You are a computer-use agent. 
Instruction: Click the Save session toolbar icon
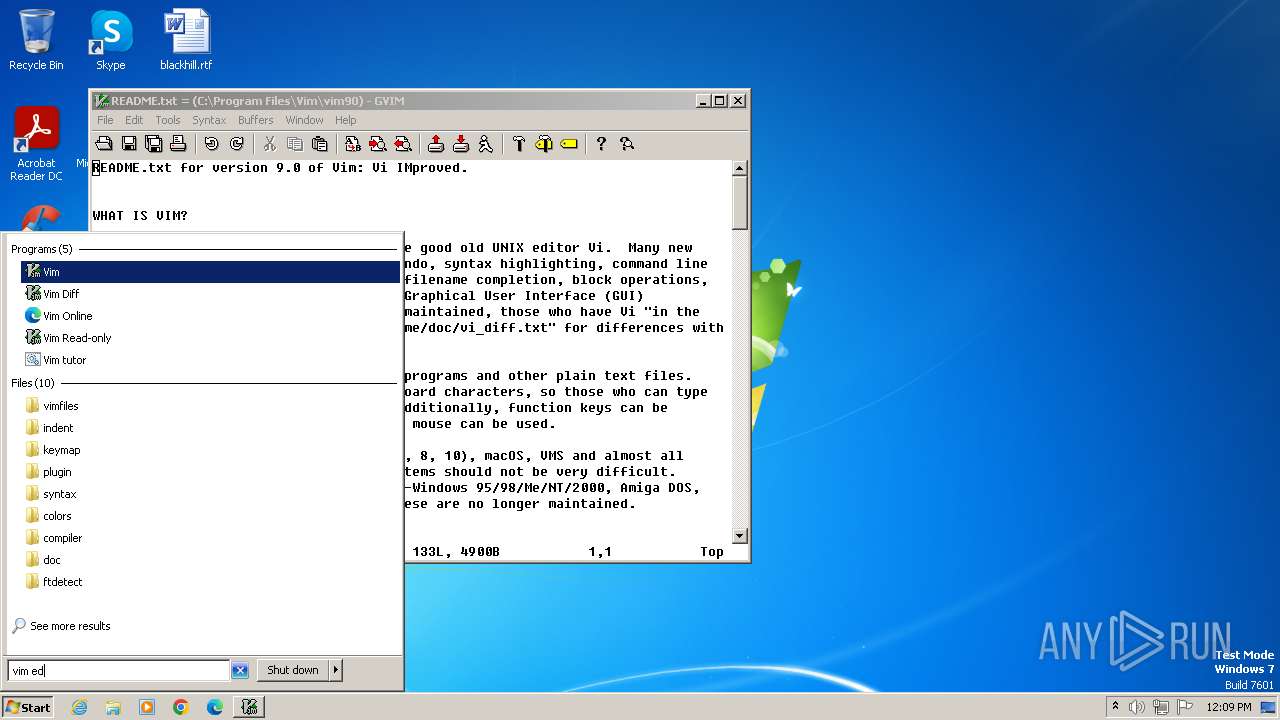[461, 144]
